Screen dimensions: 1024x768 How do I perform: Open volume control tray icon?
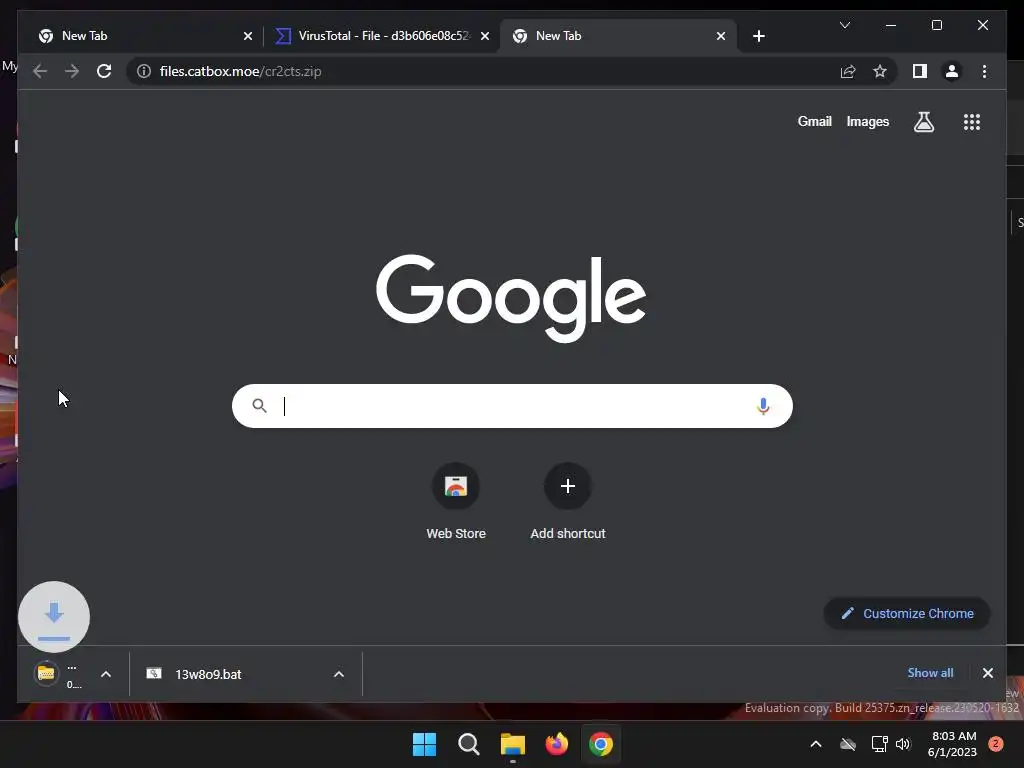pyautogui.click(x=903, y=744)
